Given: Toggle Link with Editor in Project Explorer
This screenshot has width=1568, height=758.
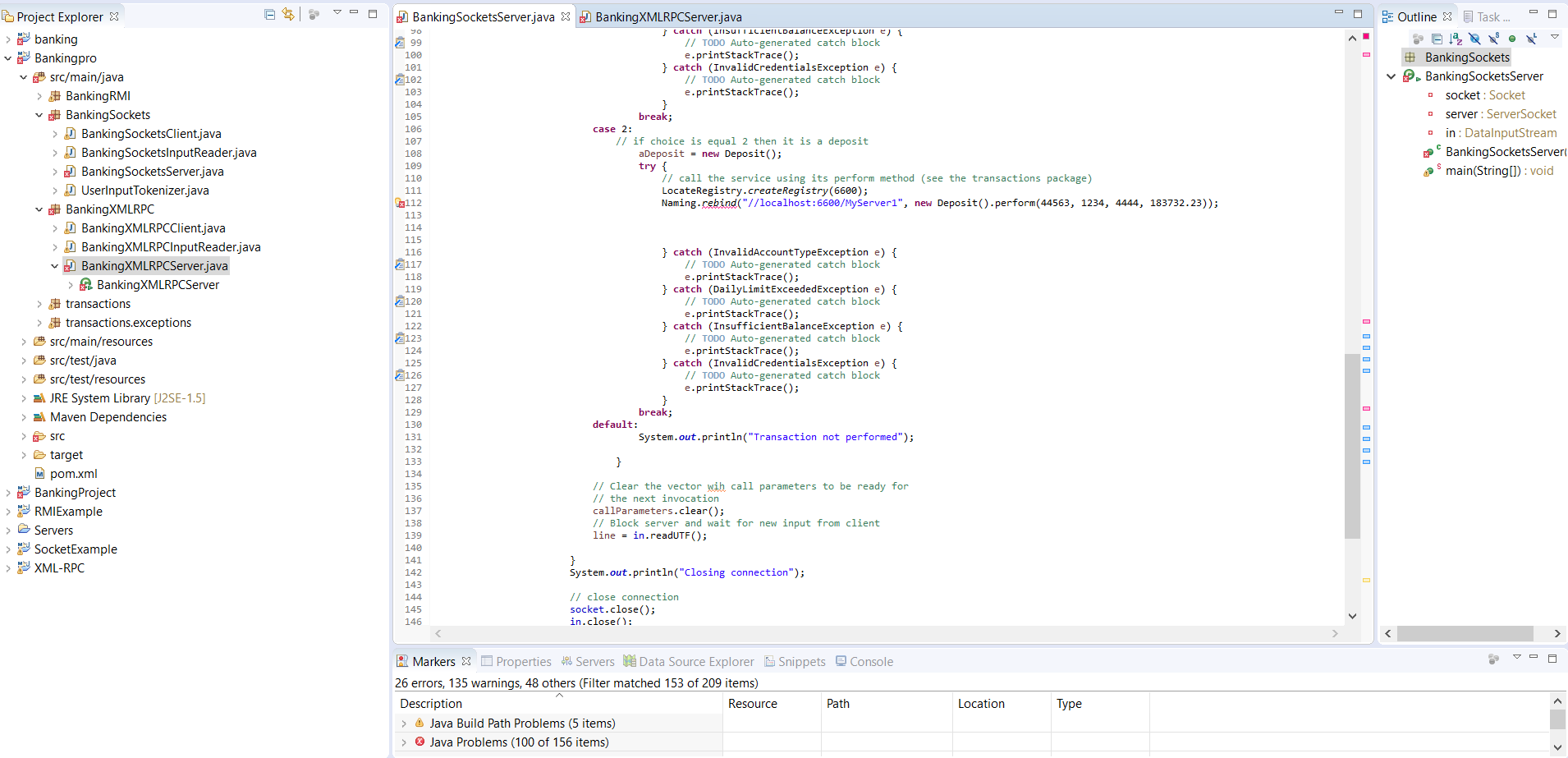Looking at the screenshot, I should pyautogui.click(x=288, y=15).
